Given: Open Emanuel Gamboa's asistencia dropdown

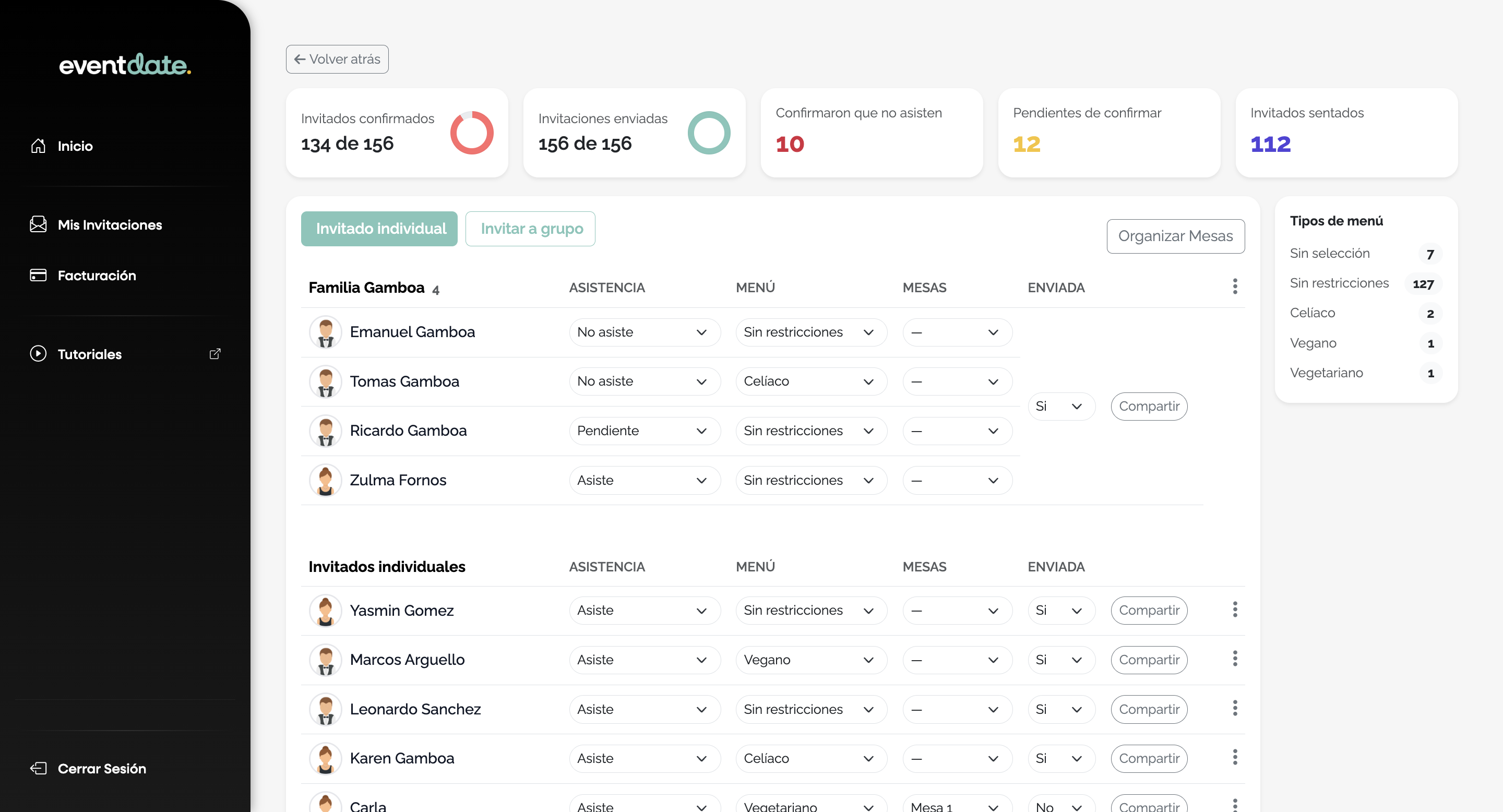Looking at the screenshot, I should (644, 332).
